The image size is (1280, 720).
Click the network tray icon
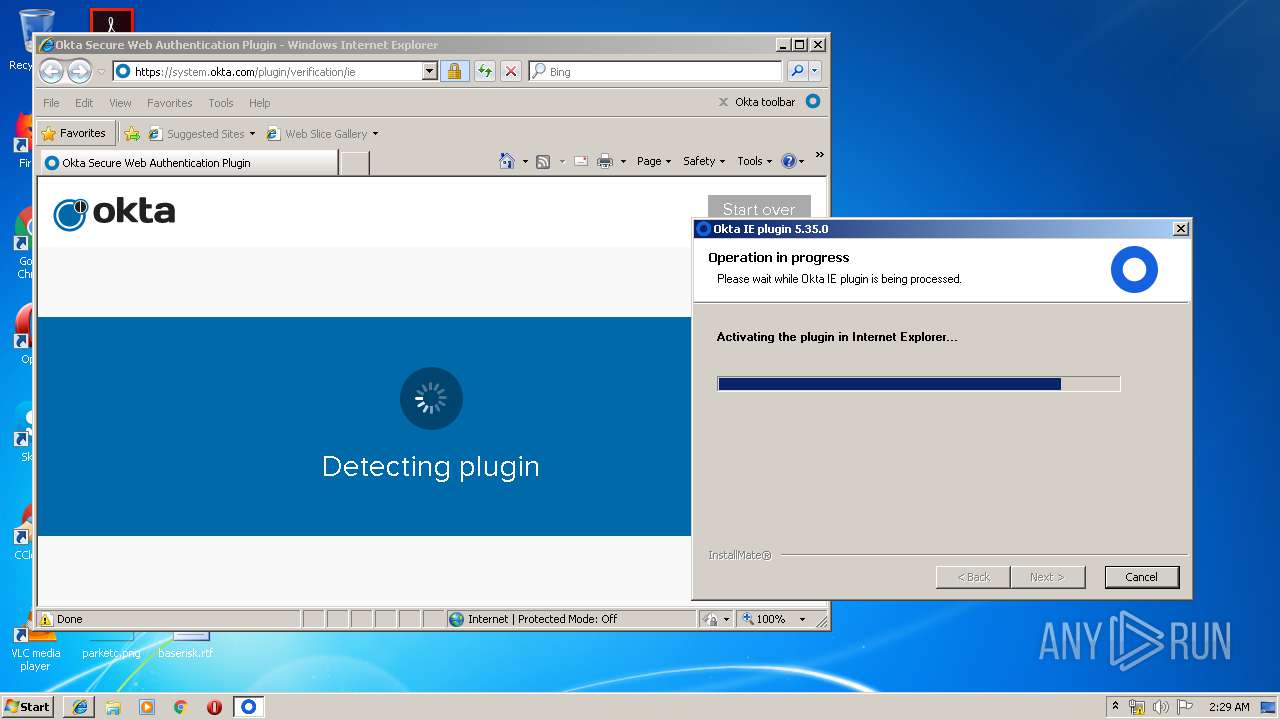[1137, 707]
